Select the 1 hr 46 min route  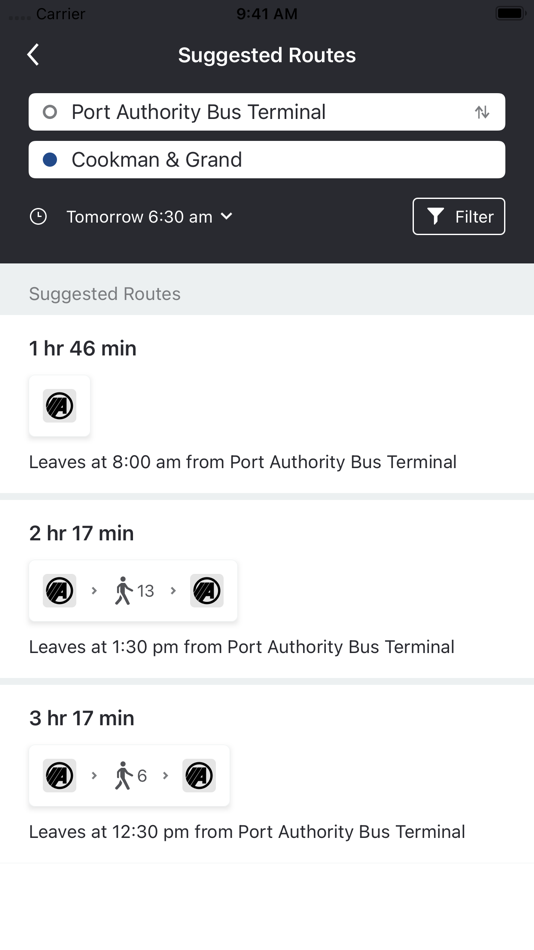(267, 404)
